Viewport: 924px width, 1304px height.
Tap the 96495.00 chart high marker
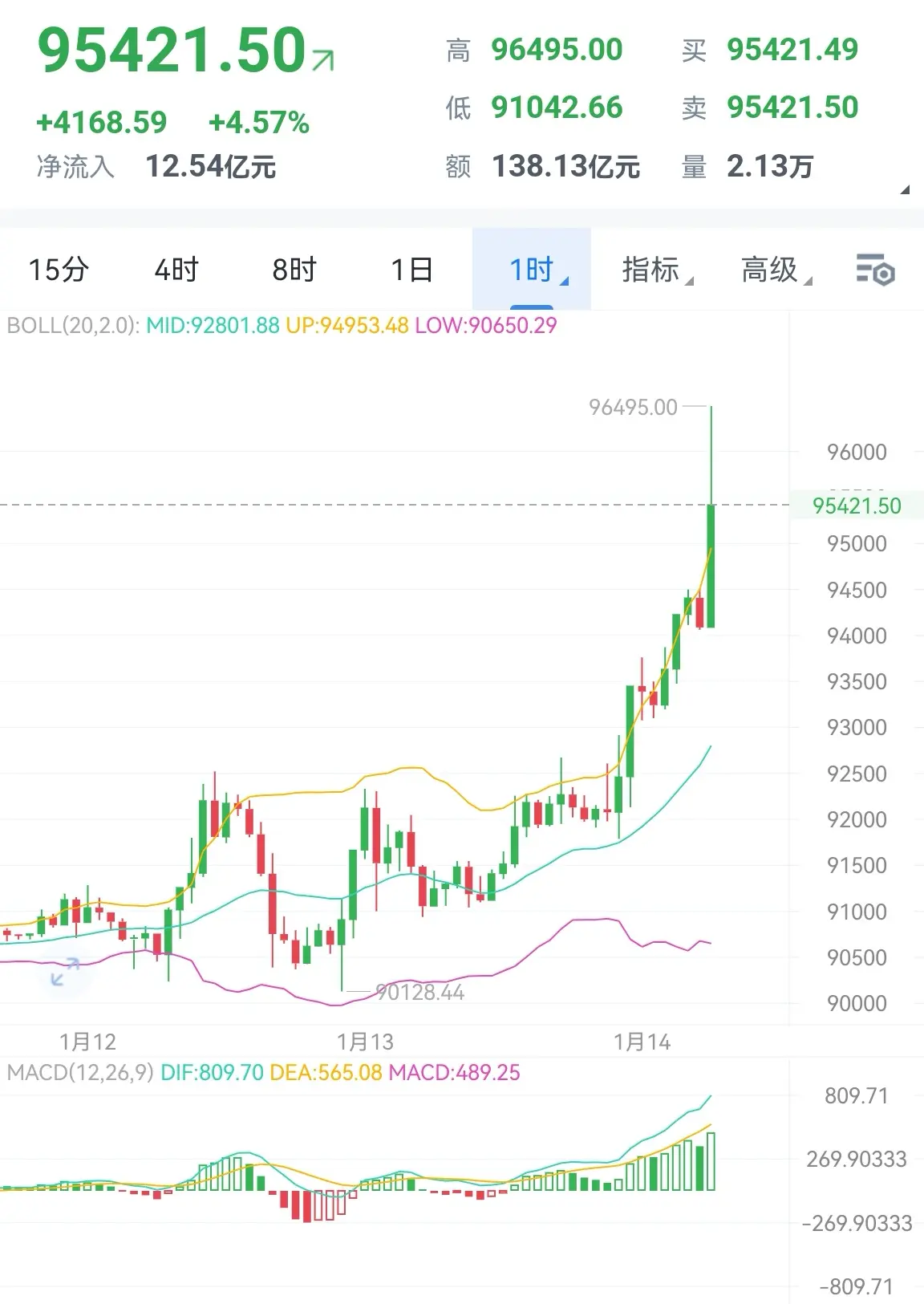click(633, 408)
